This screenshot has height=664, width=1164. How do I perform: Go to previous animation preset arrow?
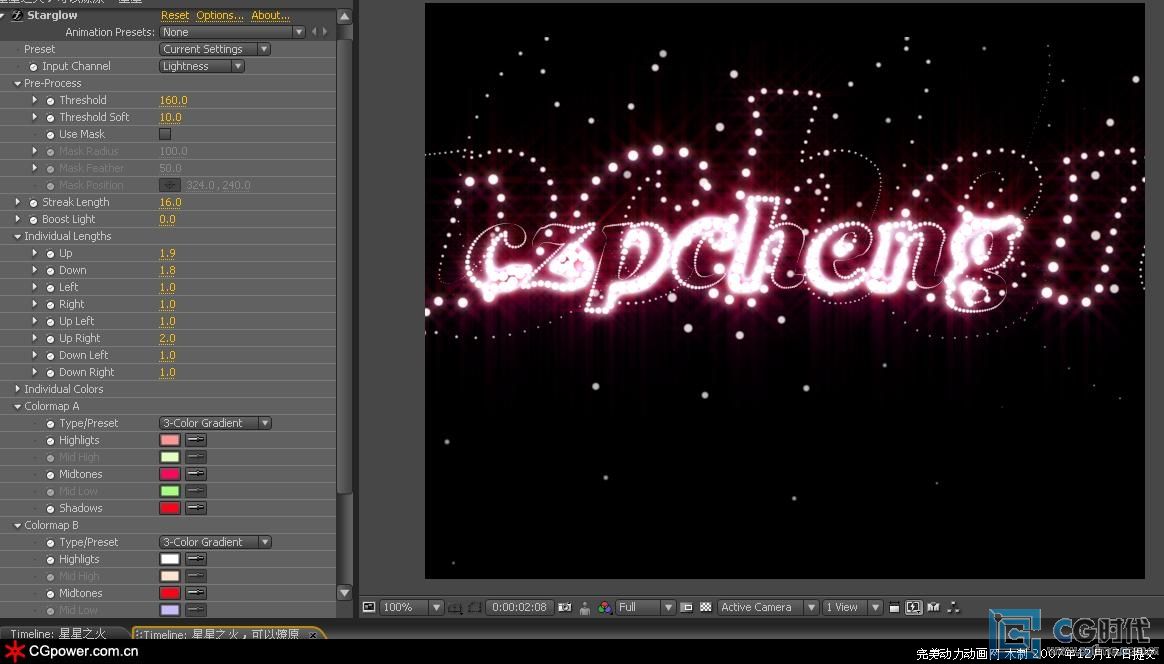point(315,32)
